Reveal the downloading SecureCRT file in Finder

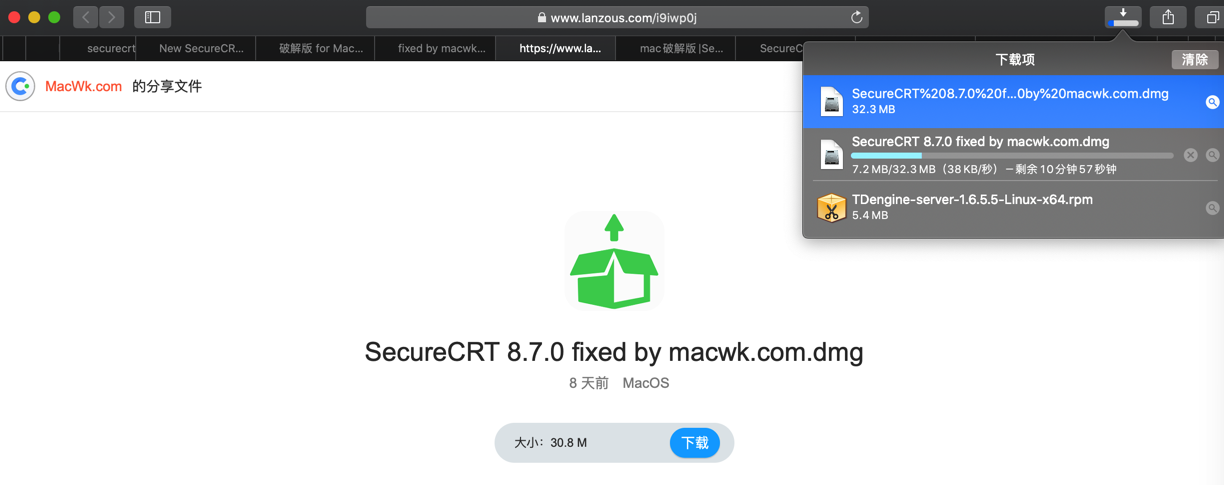coord(1212,155)
